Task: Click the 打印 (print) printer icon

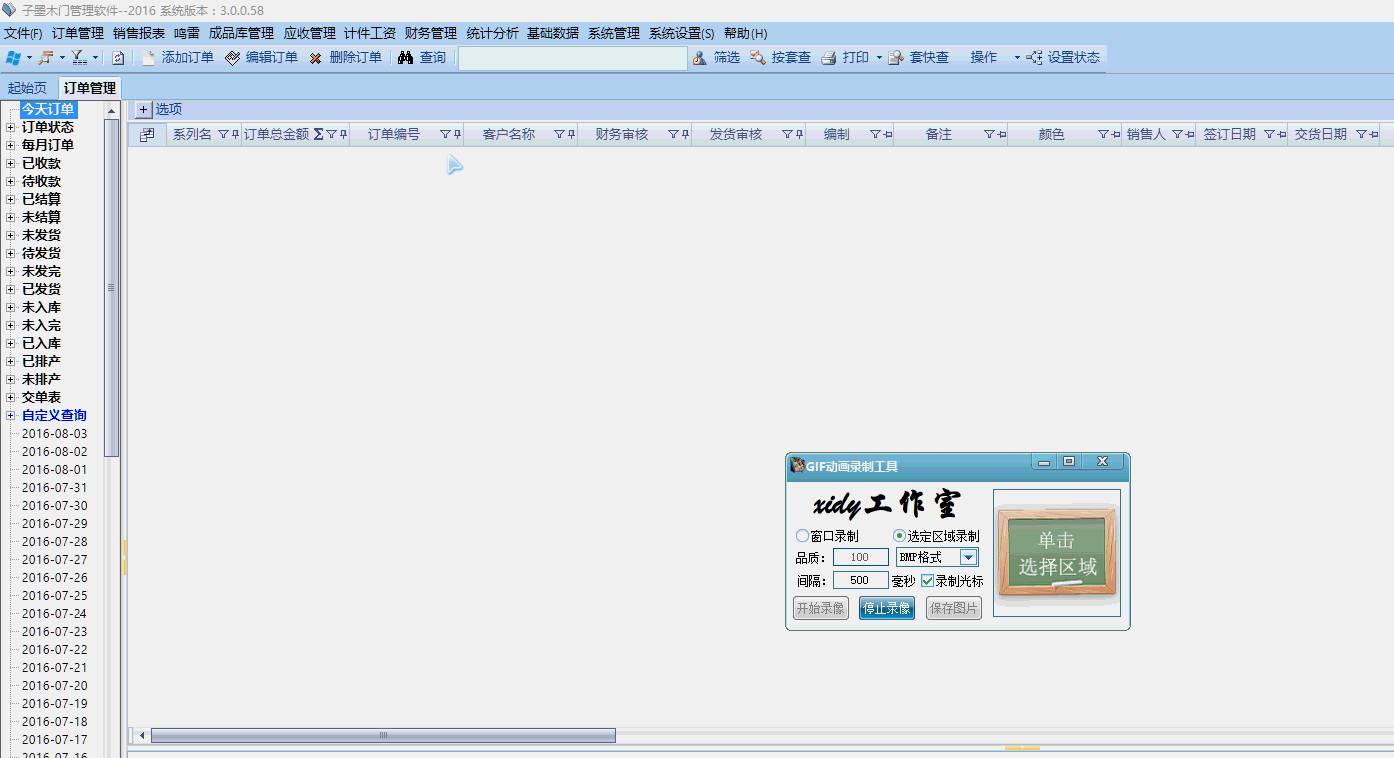Action: pos(829,58)
